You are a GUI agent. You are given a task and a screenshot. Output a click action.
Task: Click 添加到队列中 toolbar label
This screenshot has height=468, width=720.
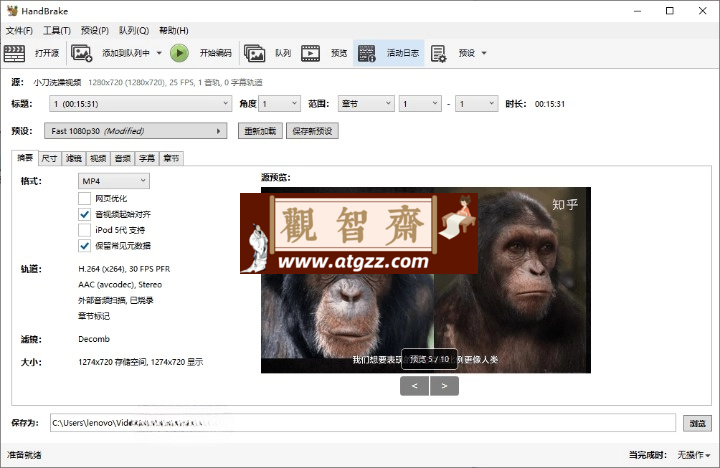coord(126,53)
